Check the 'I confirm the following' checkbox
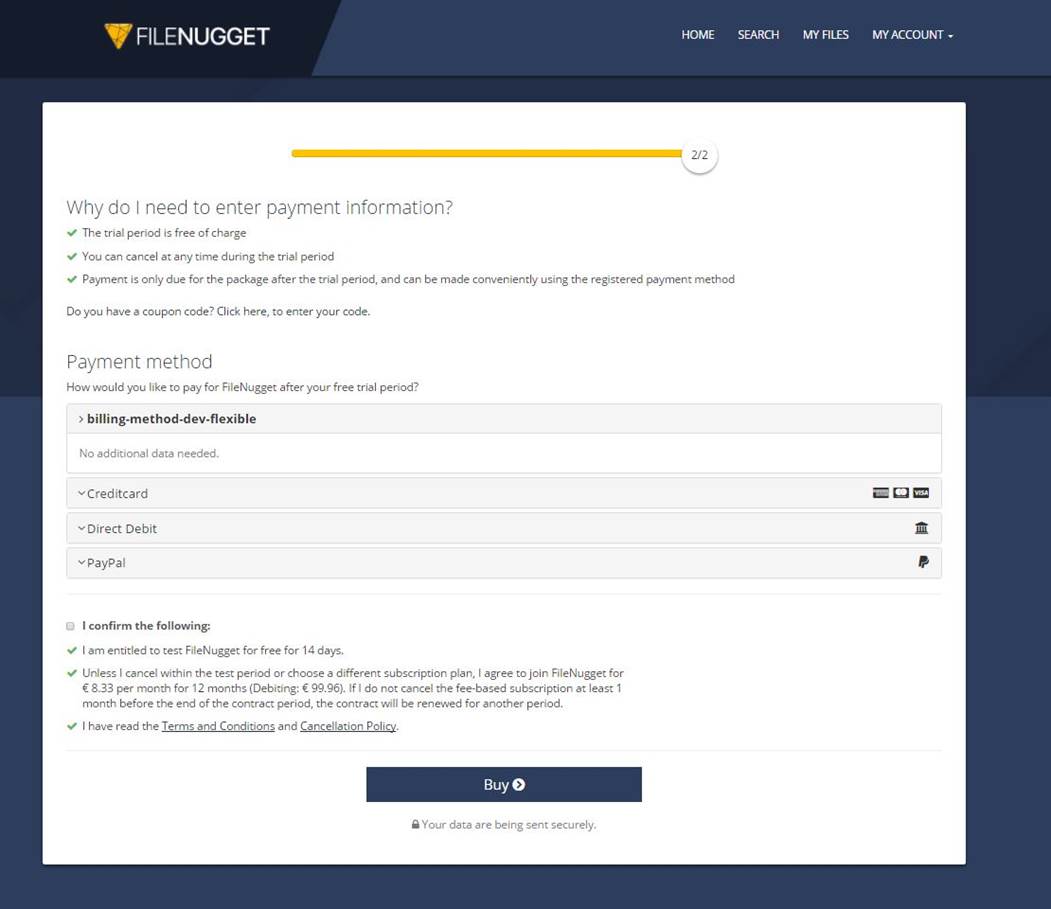This screenshot has height=909, width=1051. (70, 626)
